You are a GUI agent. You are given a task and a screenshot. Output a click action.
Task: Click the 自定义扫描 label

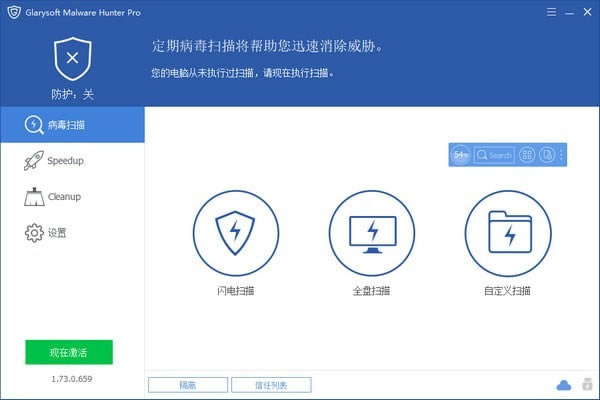coord(507,291)
